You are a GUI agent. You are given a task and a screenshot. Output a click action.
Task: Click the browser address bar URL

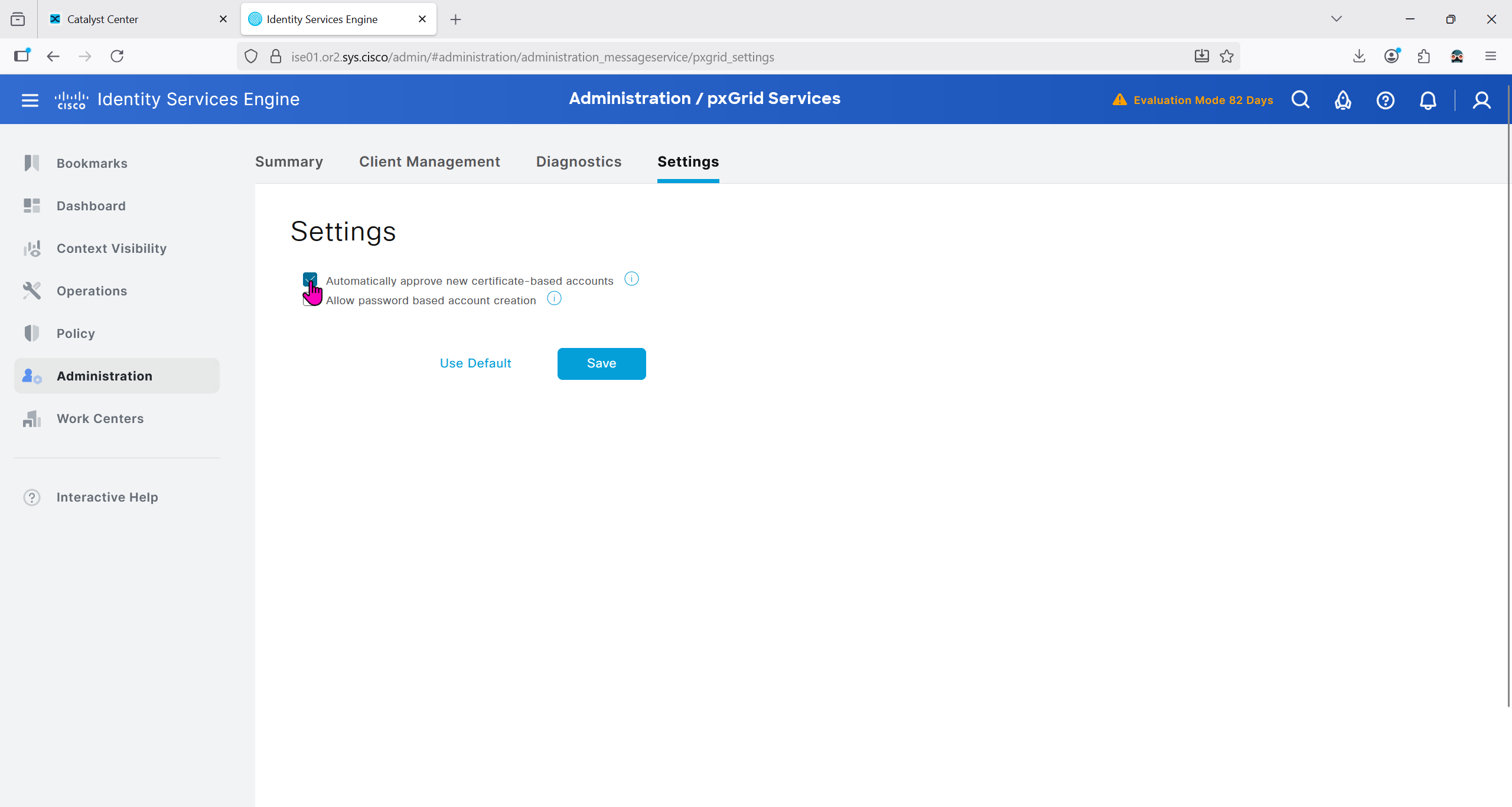[532, 57]
